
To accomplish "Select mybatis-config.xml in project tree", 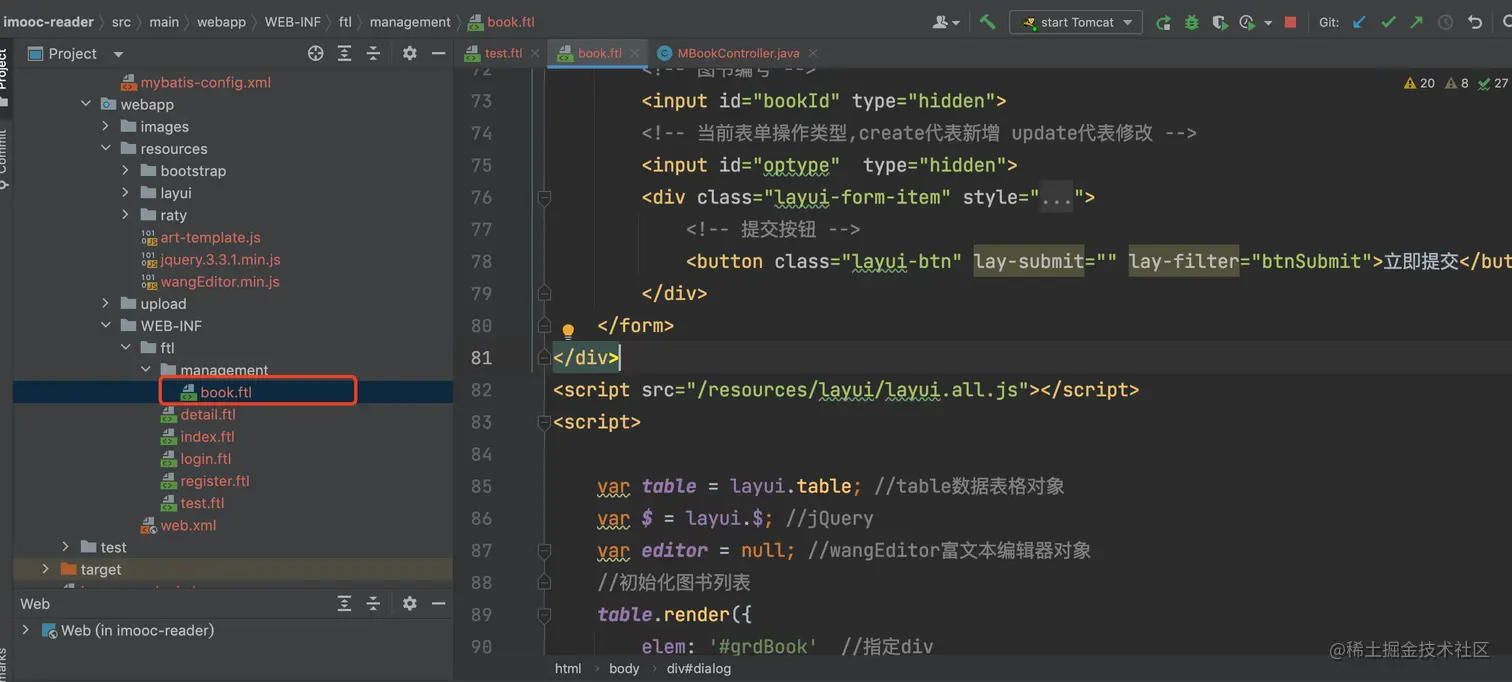I will 205,83.
